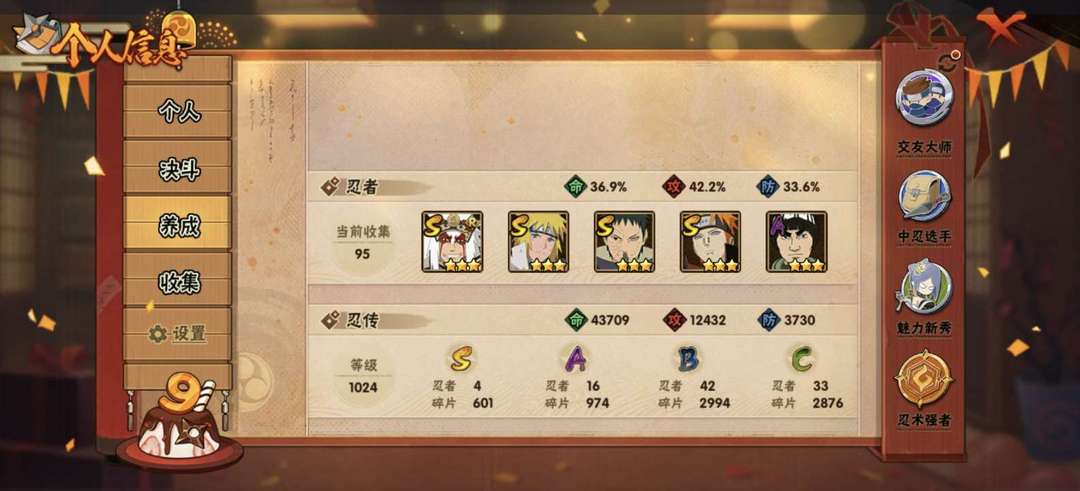
Task: Click the orange-haired Pain ninja portrait
Action: (x=710, y=242)
